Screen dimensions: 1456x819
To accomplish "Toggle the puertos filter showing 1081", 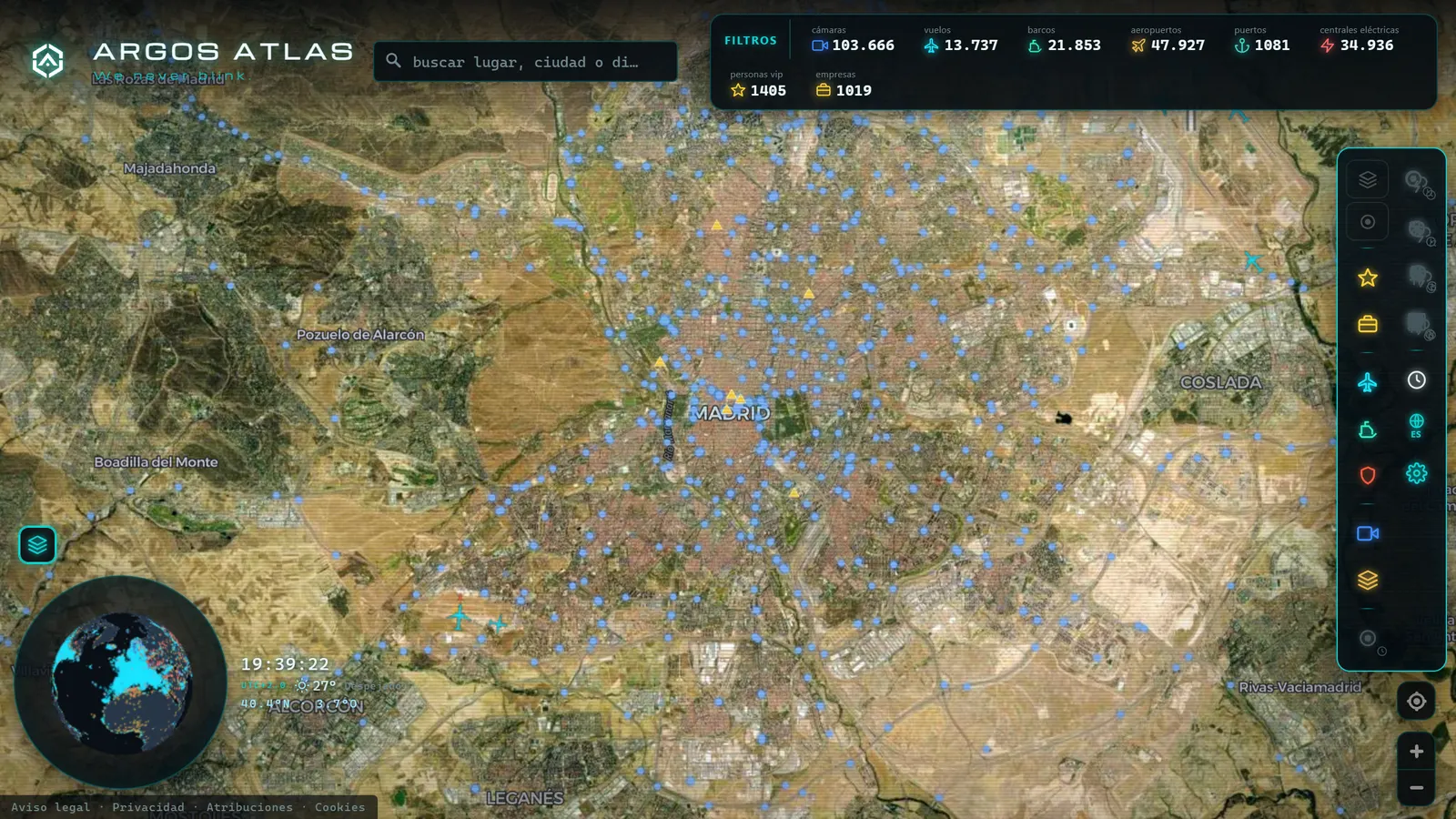I will [1261, 39].
